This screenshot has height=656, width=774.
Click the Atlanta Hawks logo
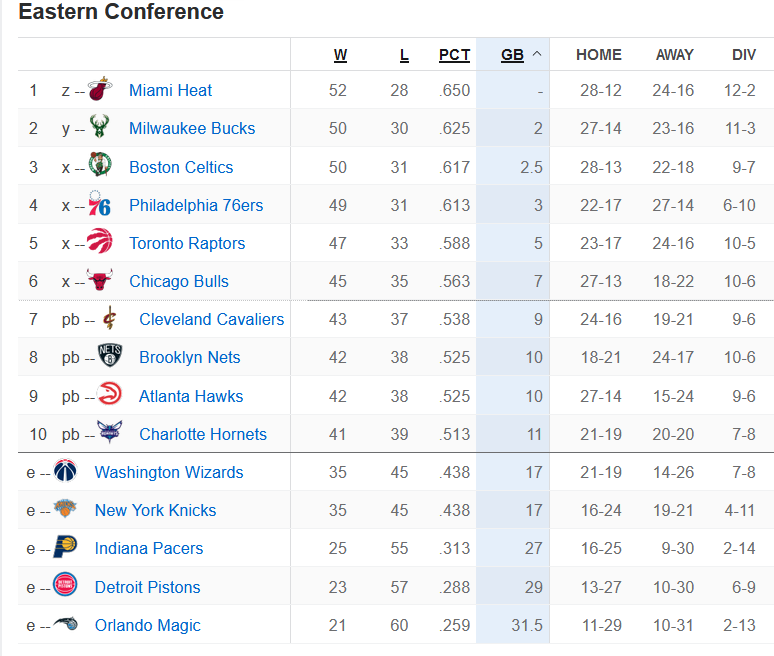click(x=110, y=394)
